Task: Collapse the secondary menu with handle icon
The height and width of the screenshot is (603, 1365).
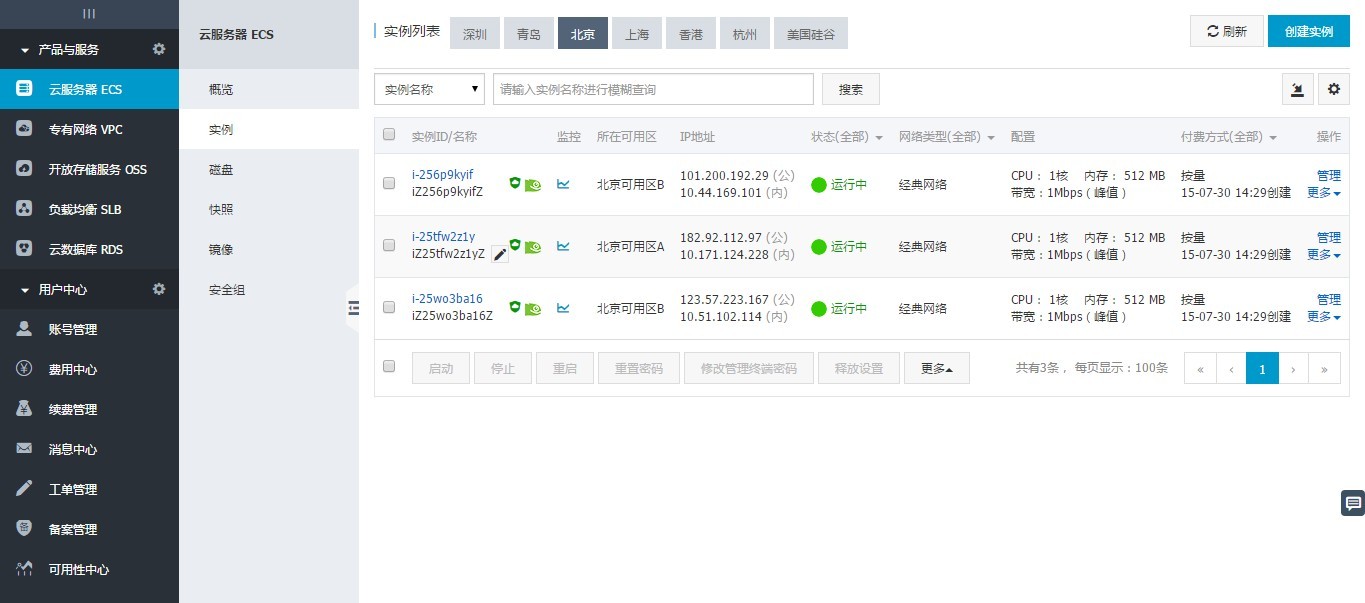Action: [x=353, y=308]
